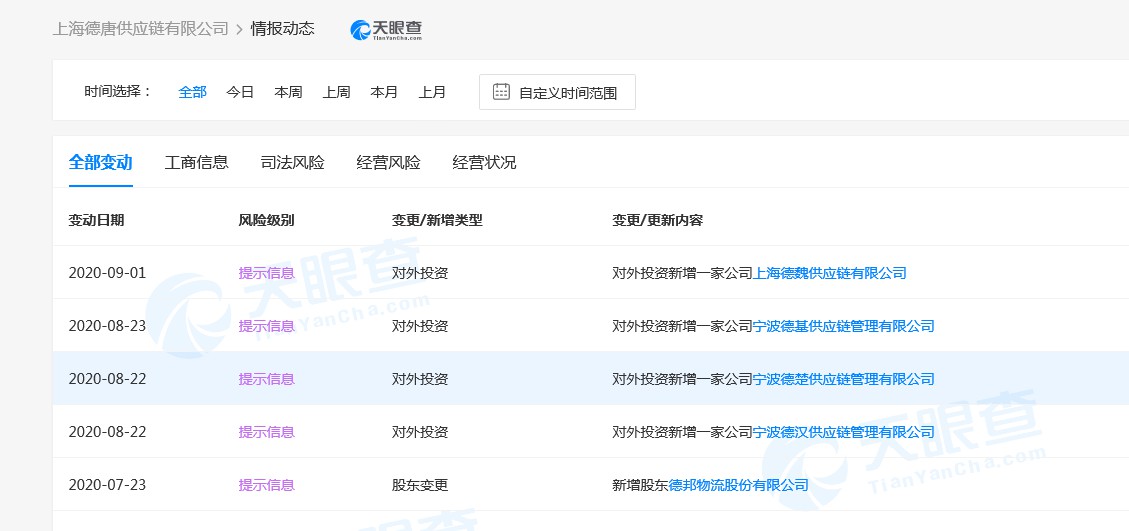The height and width of the screenshot is (531, 1129).
Task: Open 上海德唐供应链有限公司 breadcrumb link
Action: (140, 30)
